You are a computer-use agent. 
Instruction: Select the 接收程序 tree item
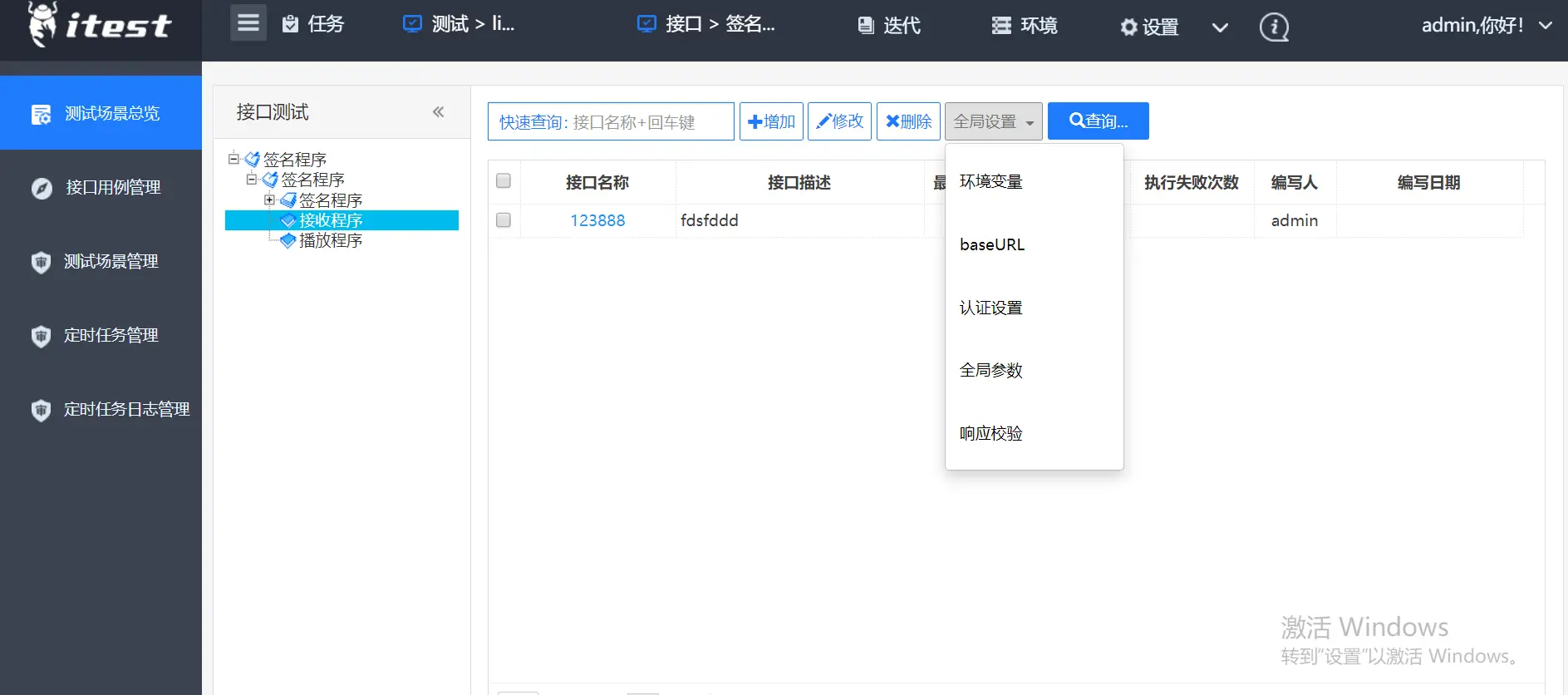pyautogui.click(x=331, y=220)
